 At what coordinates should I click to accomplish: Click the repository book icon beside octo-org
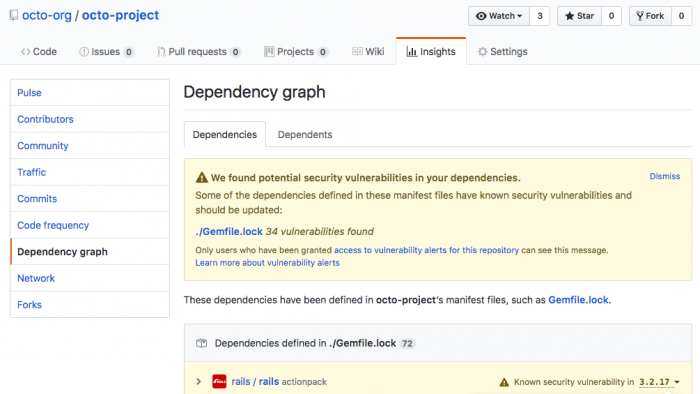pos(14,16)
